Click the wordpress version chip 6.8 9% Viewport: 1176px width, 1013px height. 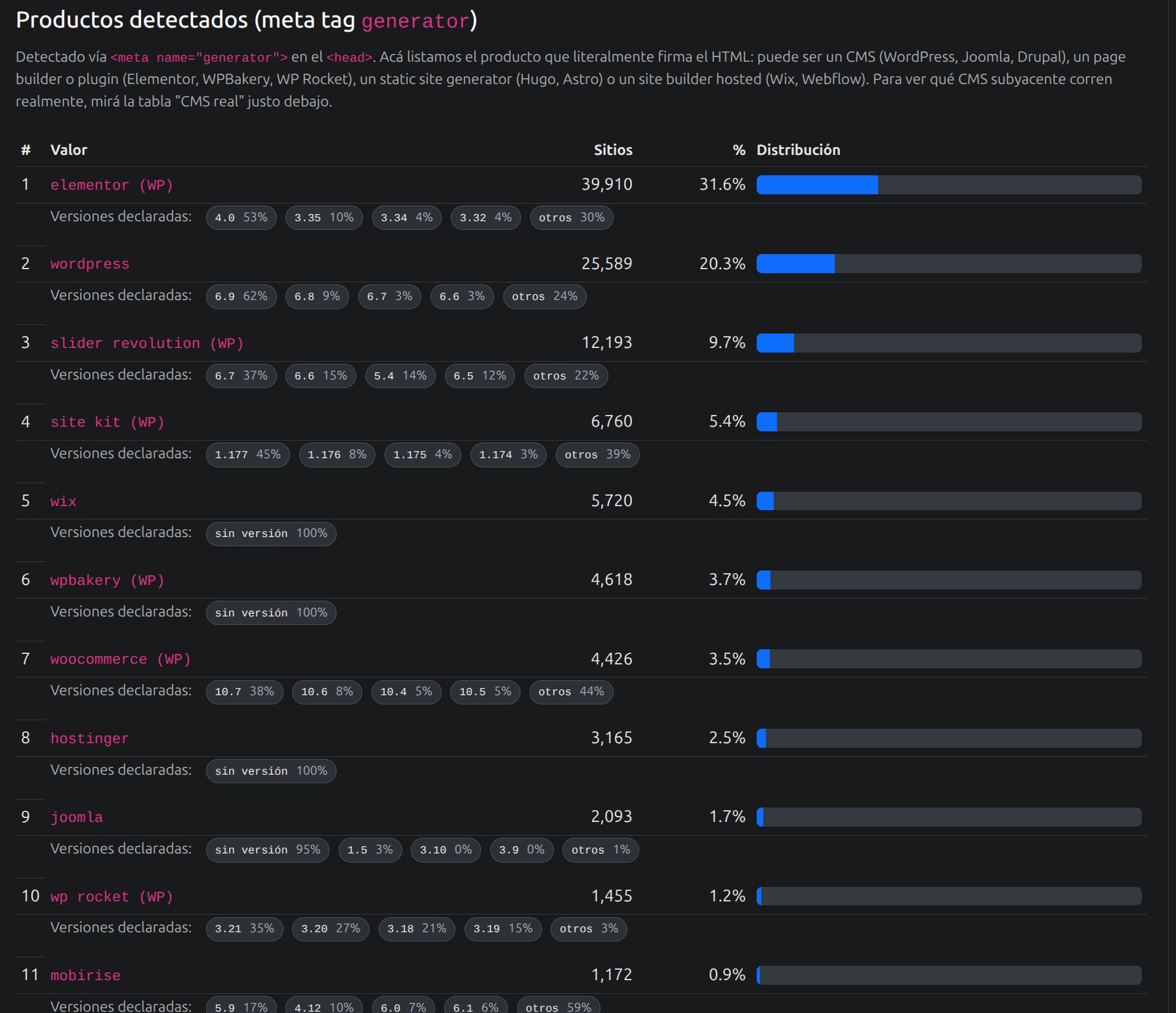pyautogui.click(x=317, y=297)
